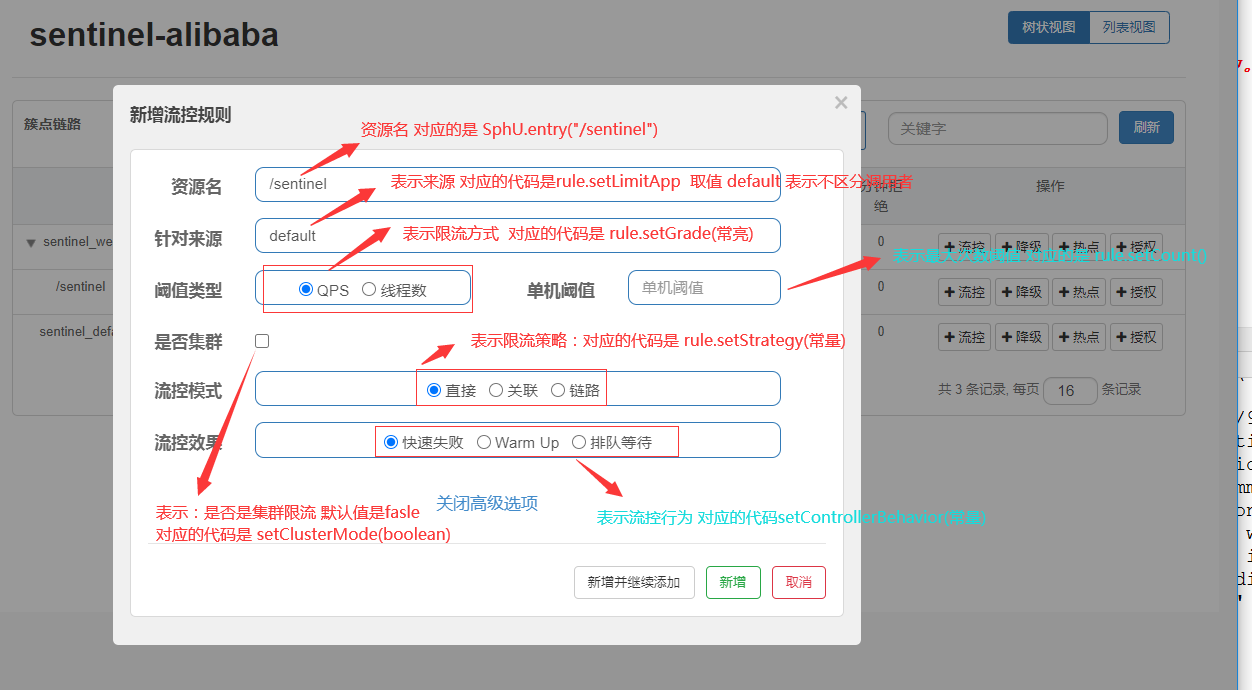Click the 针对来源 field containing default

[x=517, y=236]
